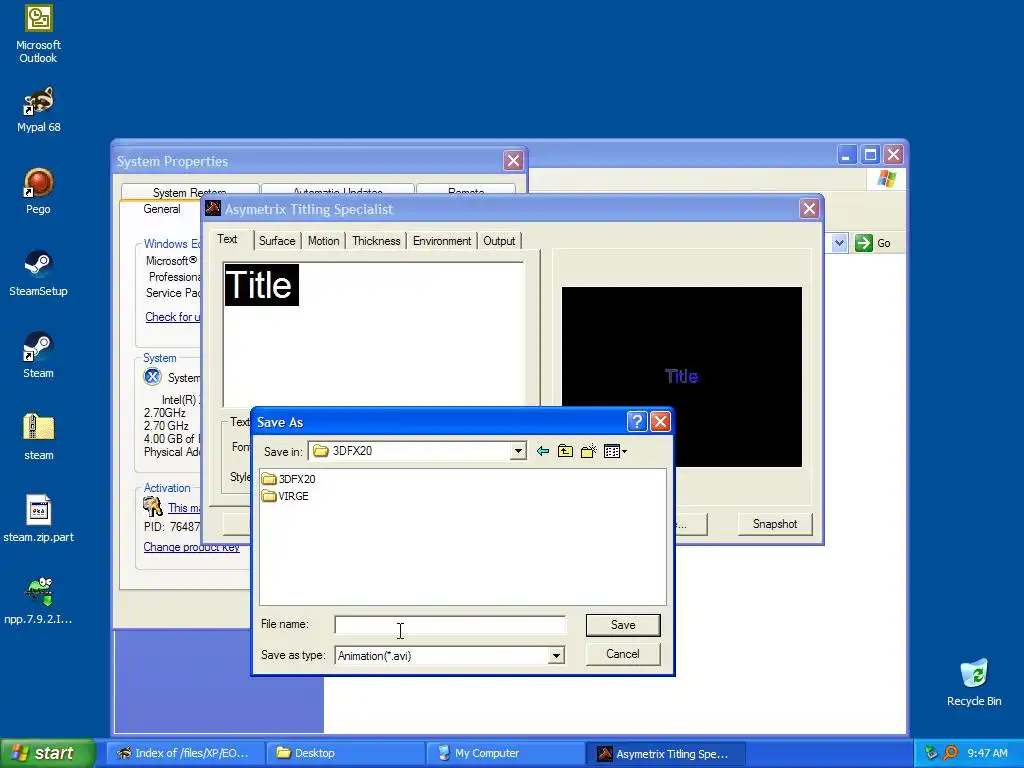Screen dimensions: 1024x768
Task: Close the Save As dialog
Action: tap(660, 422)
